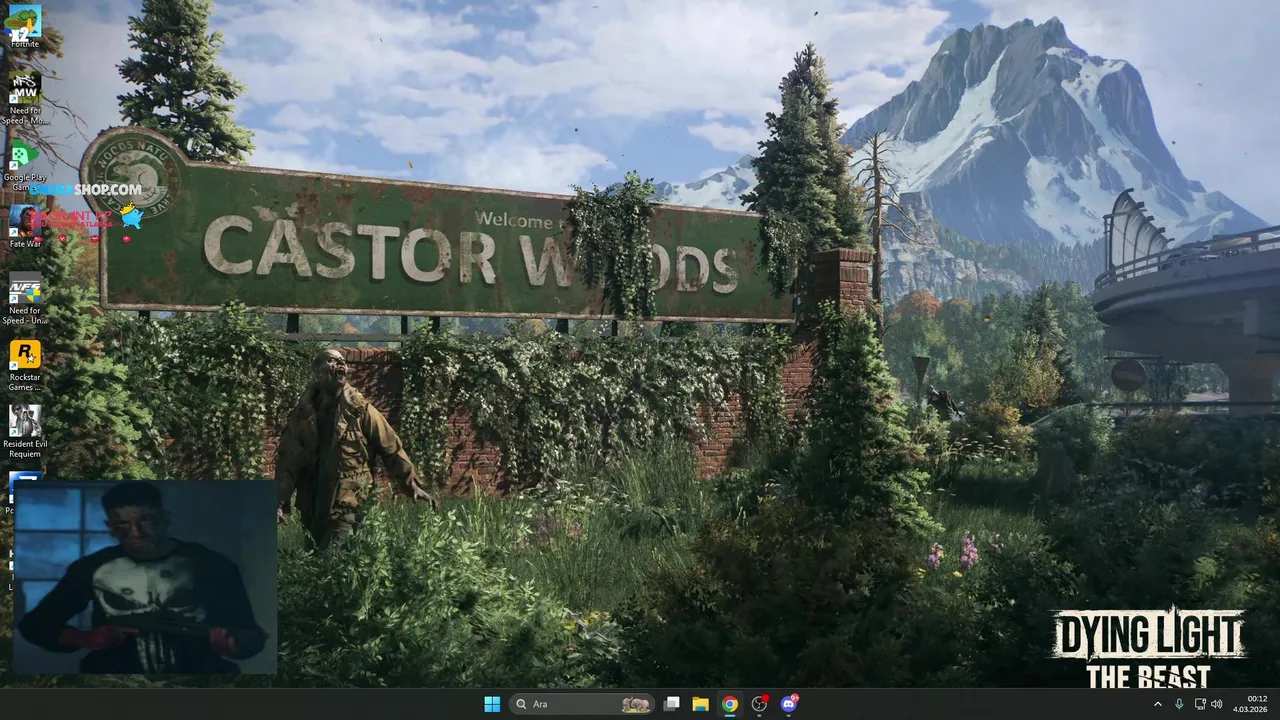This screenshot has width=1280, height=720.
Task: Open the volume control in system tray
Action: [x=1217, y=704]
